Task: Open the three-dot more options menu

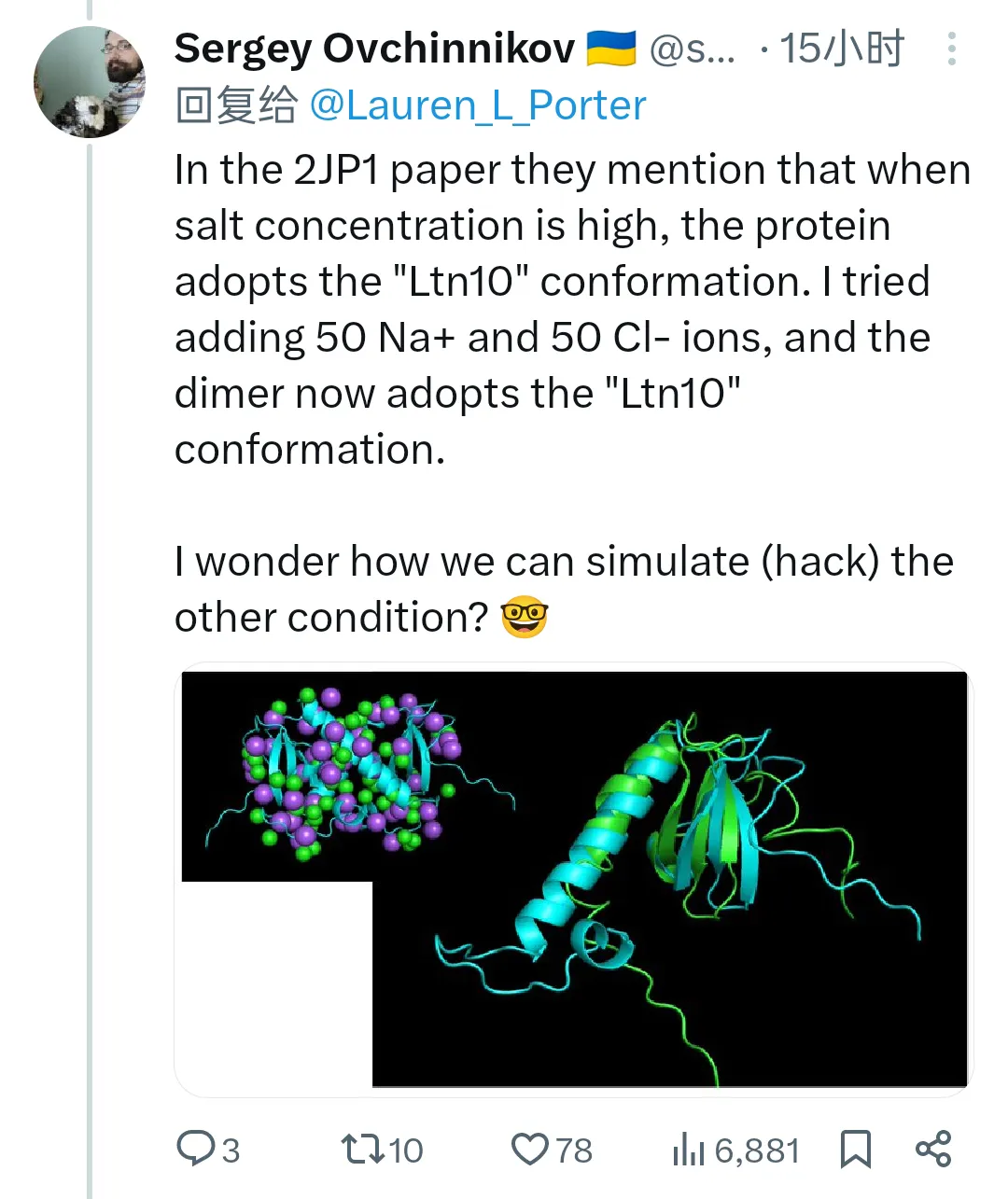Action: [x=951, y=49]
